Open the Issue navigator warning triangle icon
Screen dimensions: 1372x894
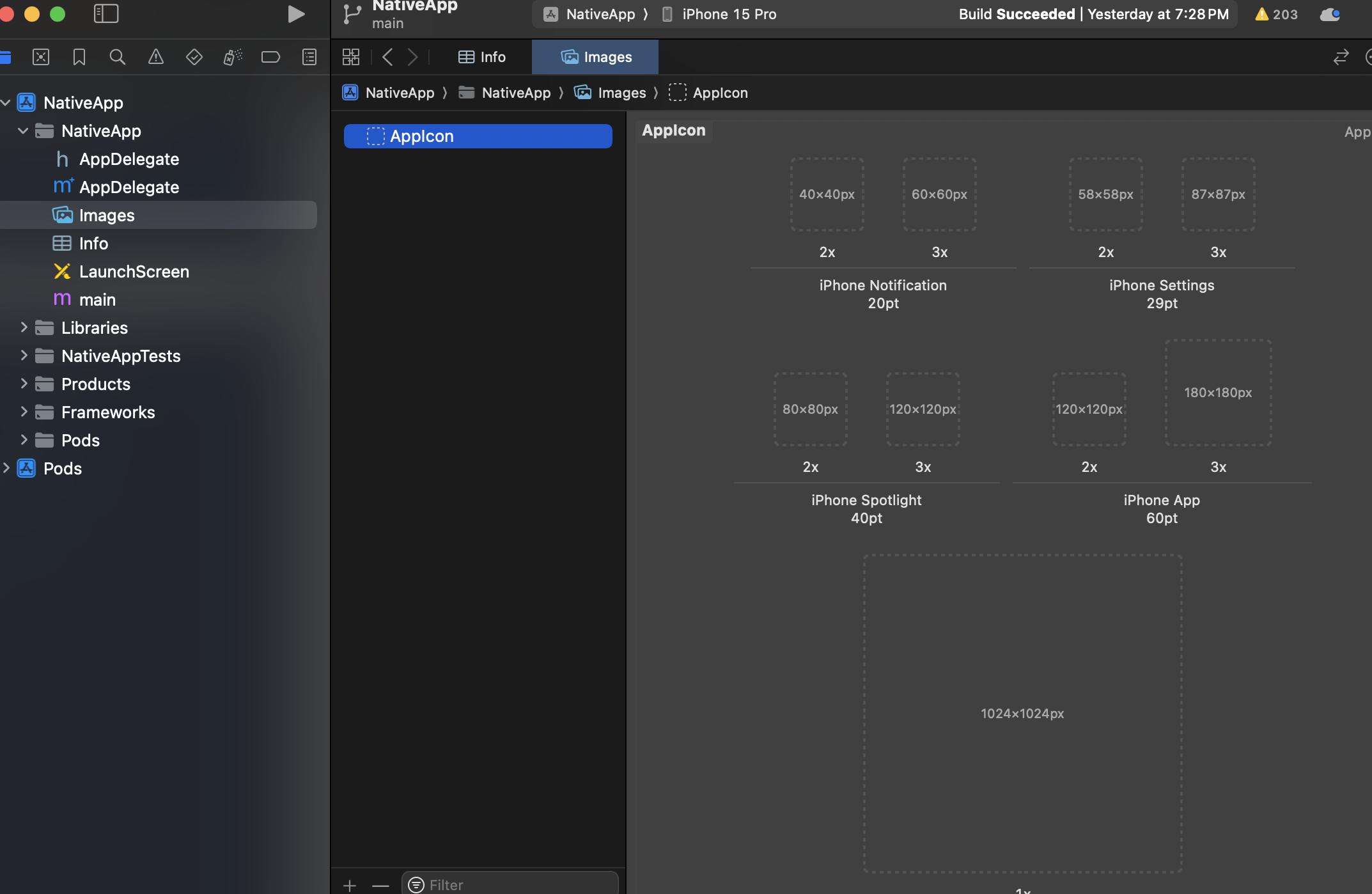tap(155, 57)
